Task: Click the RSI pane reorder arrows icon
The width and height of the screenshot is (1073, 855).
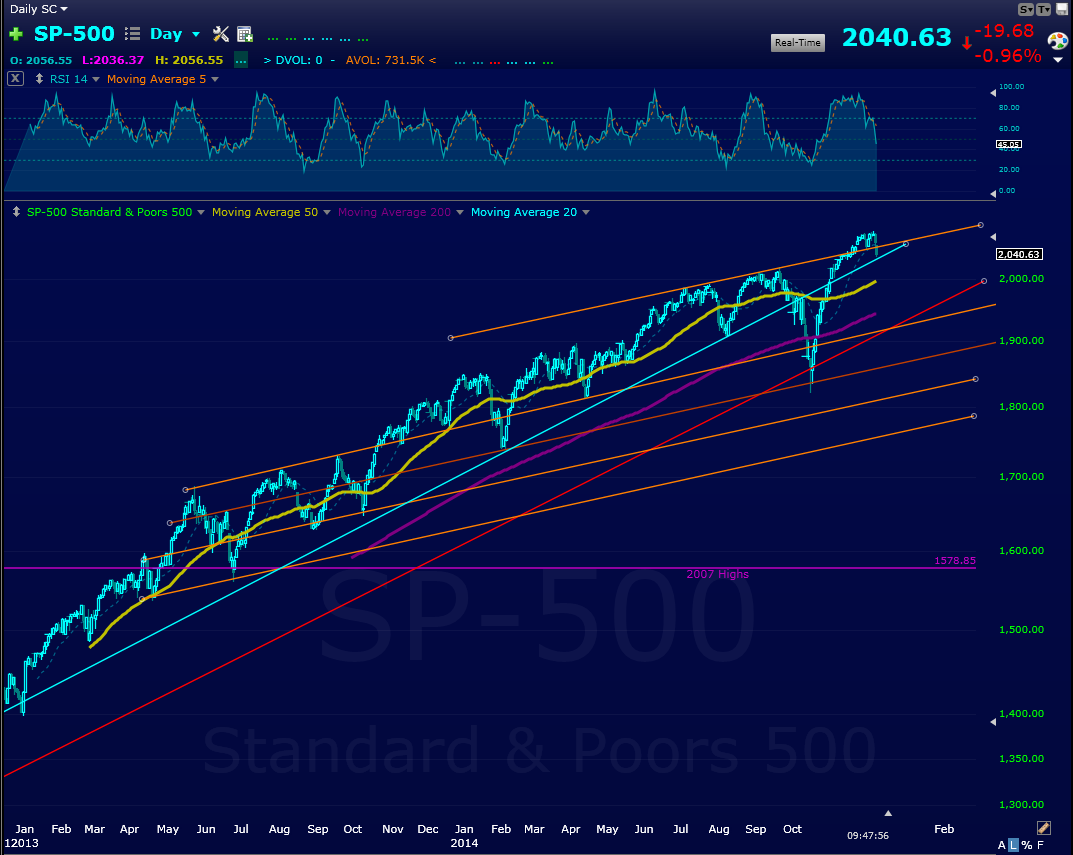Action: tap(39, 79)
